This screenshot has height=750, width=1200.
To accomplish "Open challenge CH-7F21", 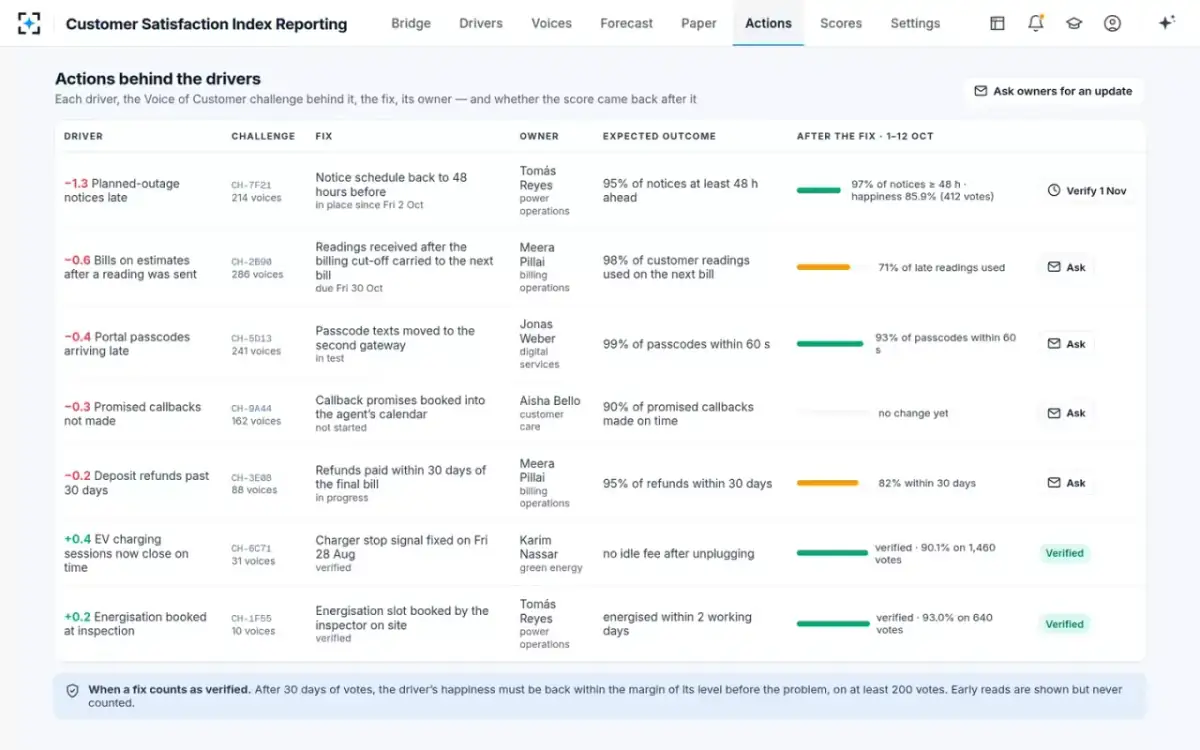I will pos(251,185).
